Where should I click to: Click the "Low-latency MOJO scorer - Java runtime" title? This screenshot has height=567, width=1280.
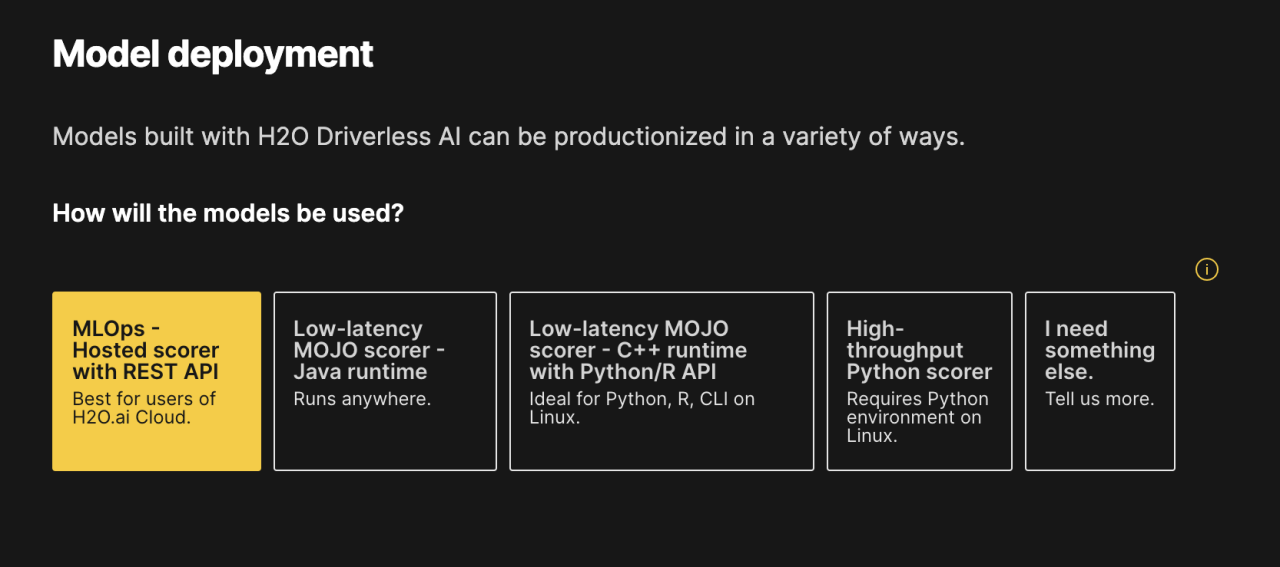[369, 350]
